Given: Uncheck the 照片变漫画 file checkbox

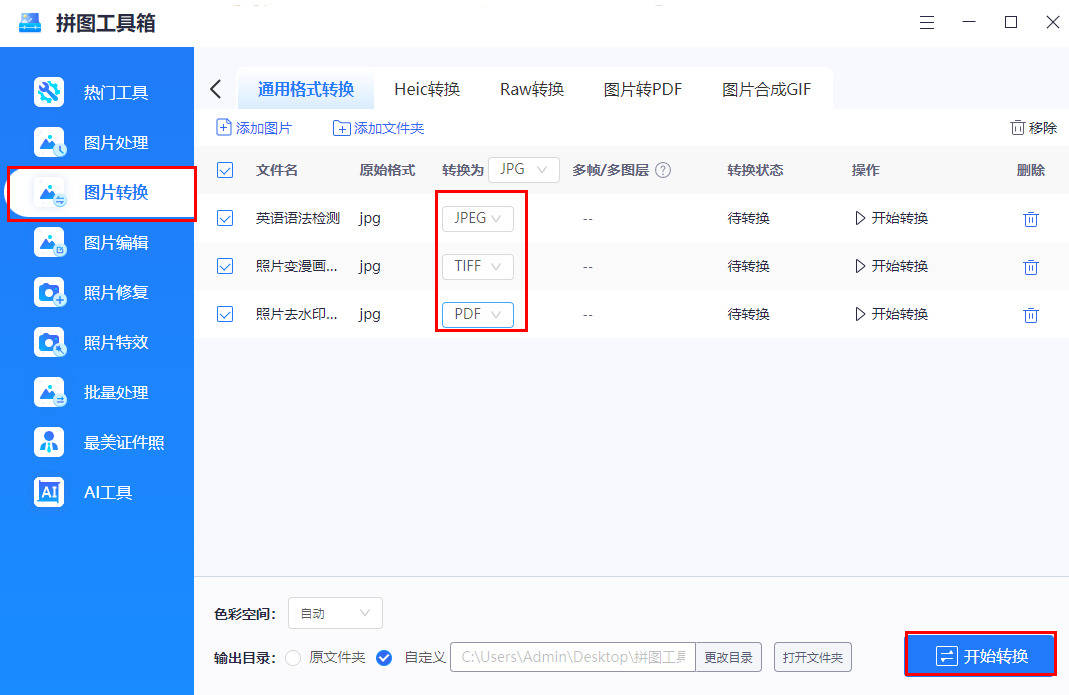Looking at the screenshot, I should click(225, 266).
